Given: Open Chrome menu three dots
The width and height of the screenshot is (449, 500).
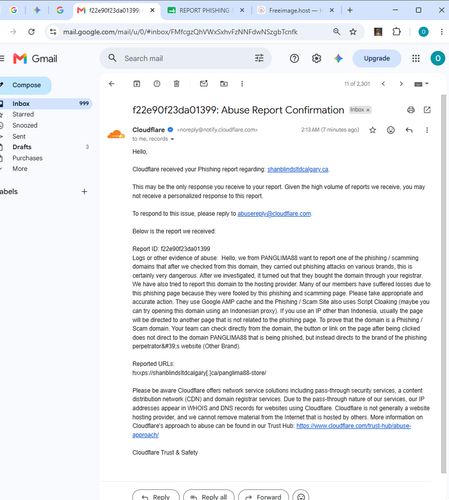Looking at the screenshot, I should click(441, 32).
